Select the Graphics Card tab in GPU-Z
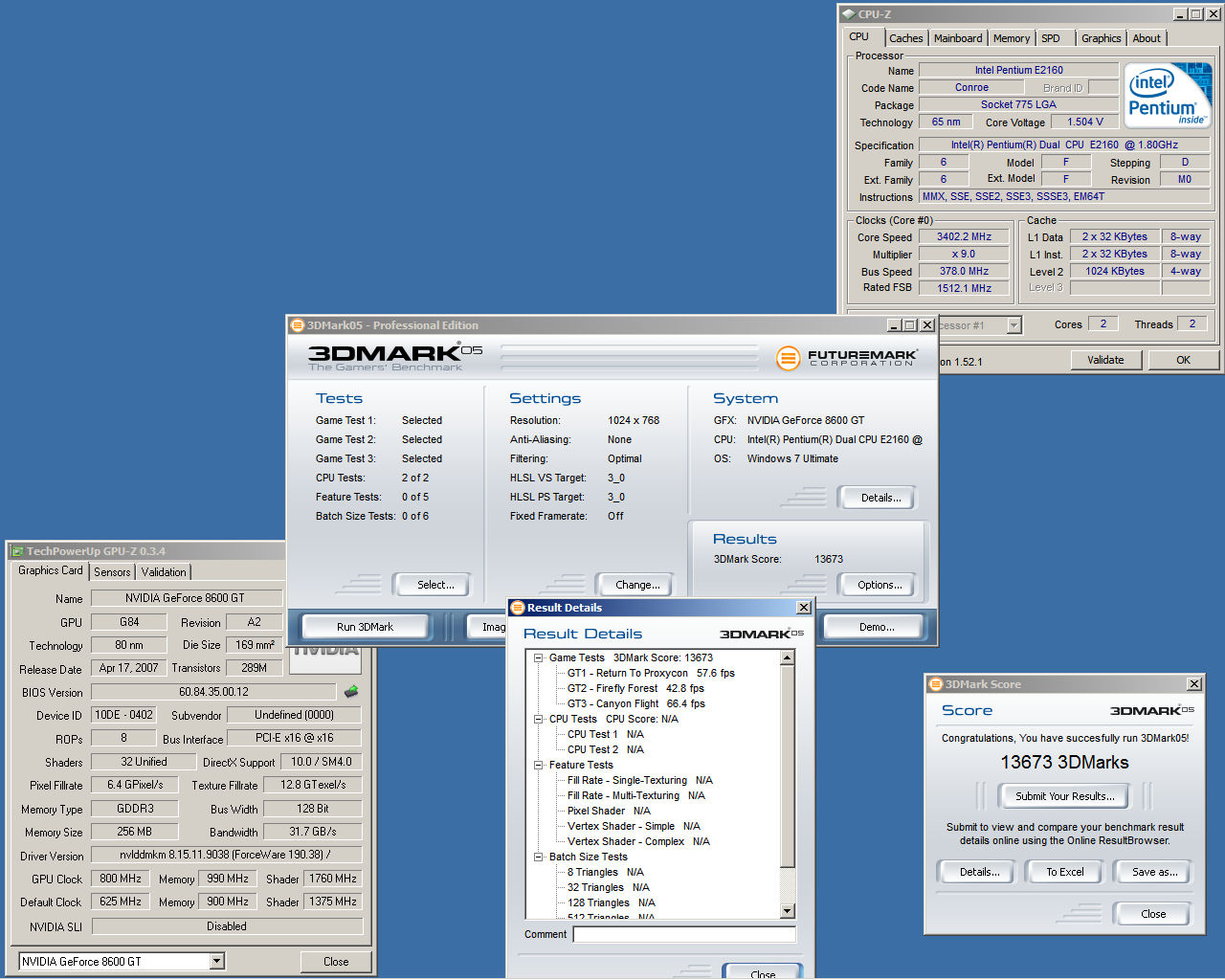 pos(51,570)
